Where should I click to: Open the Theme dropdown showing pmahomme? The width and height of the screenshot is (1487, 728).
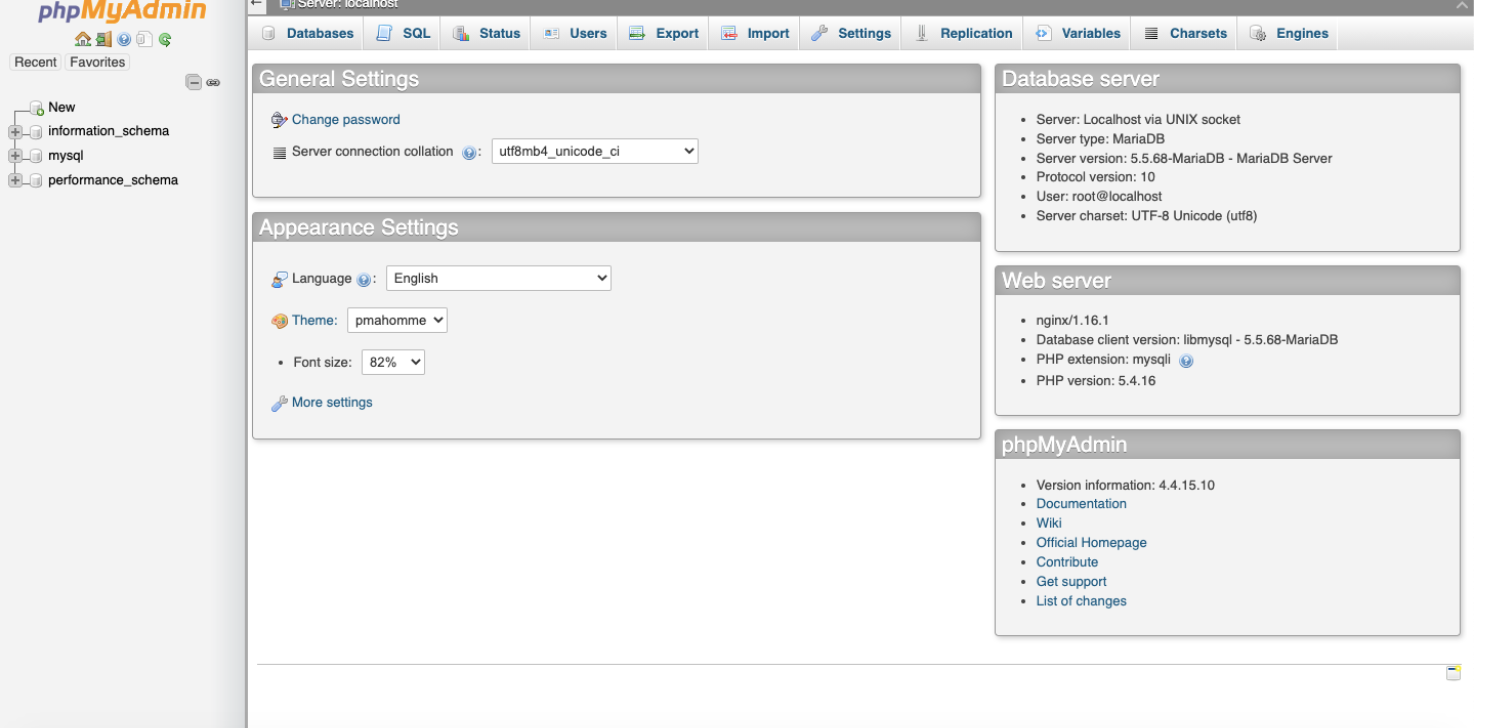click(397, 320)
